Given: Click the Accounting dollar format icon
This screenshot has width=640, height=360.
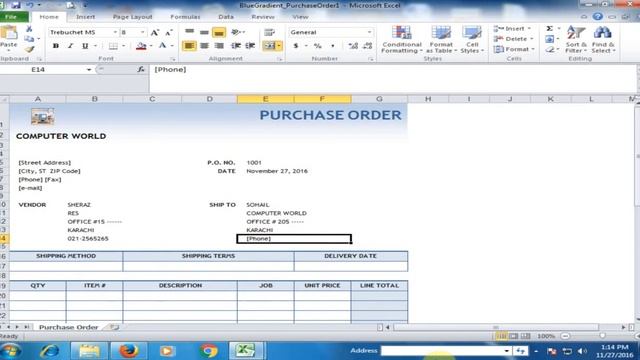Looking at the screenshot, I should pyautogui.click(x=296, y=46).
